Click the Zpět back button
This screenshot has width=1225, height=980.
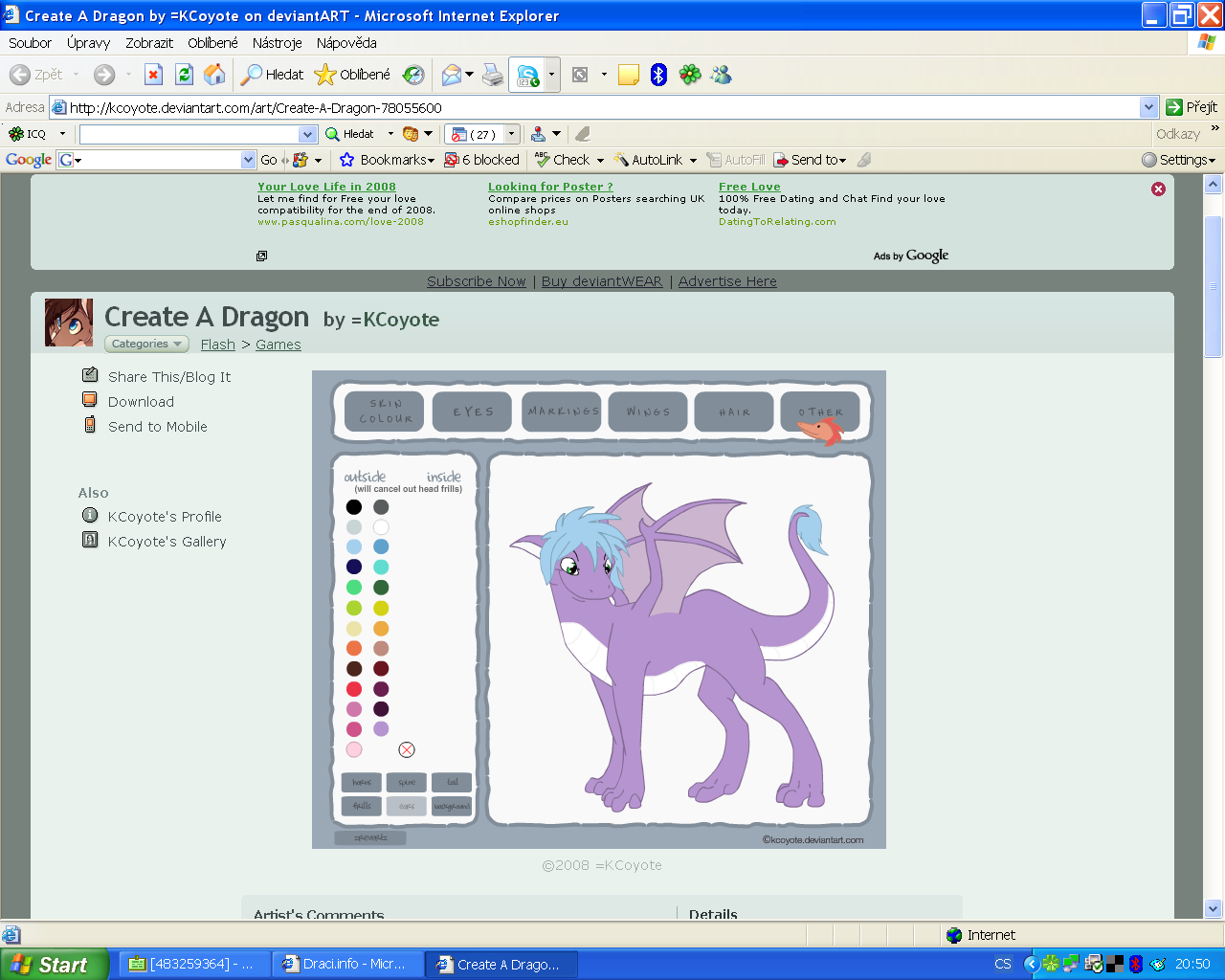(36, 75)
